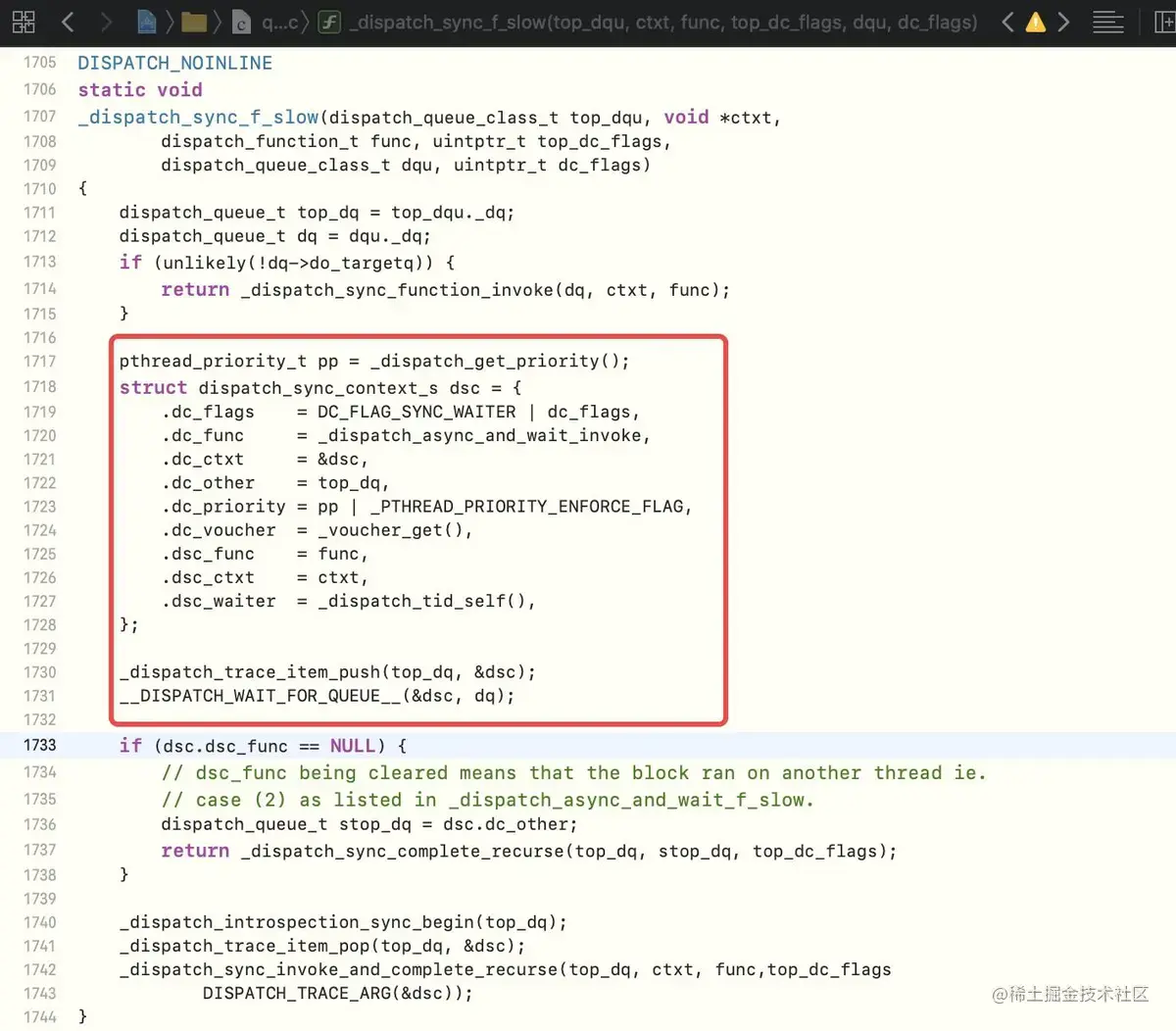Jump to the previous issue arrow
The image size is (1176, 1031).
[x=1007, y=22]
